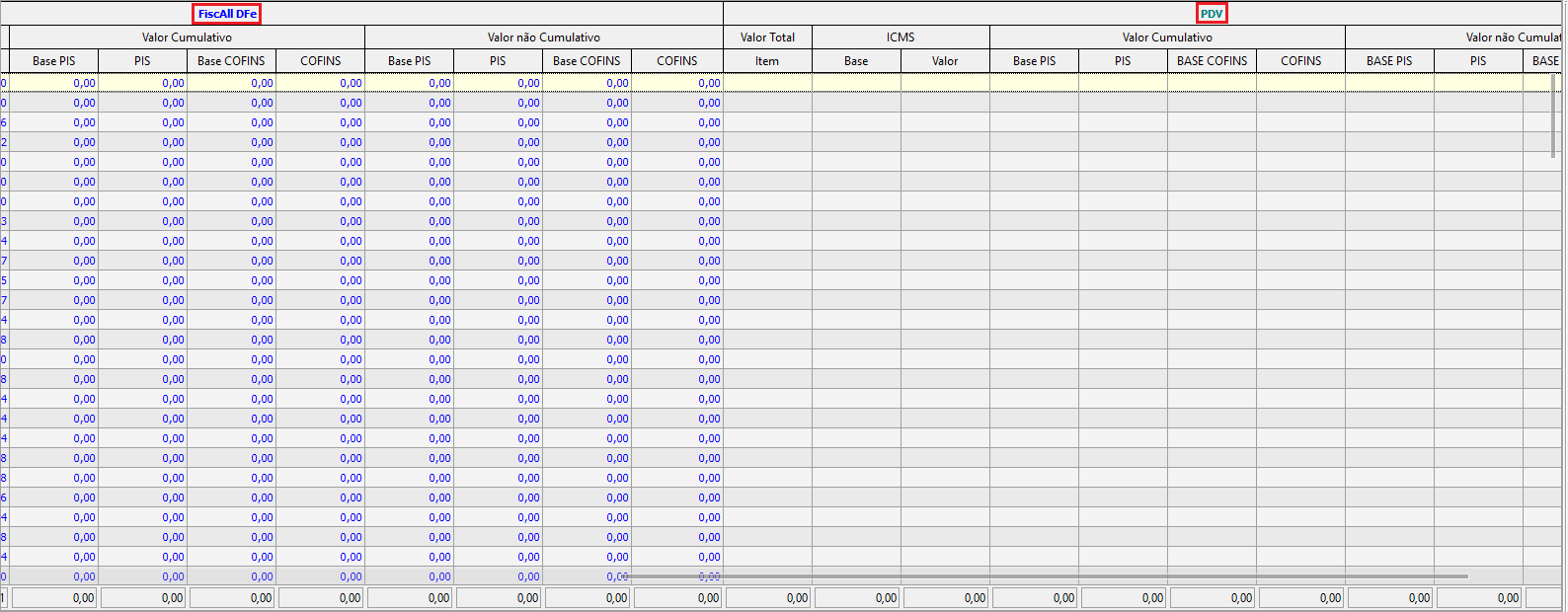1568x612 pixels.
Task: Click footer total under PDV Cumulativo Base PIS
Action: (1035, 598)
